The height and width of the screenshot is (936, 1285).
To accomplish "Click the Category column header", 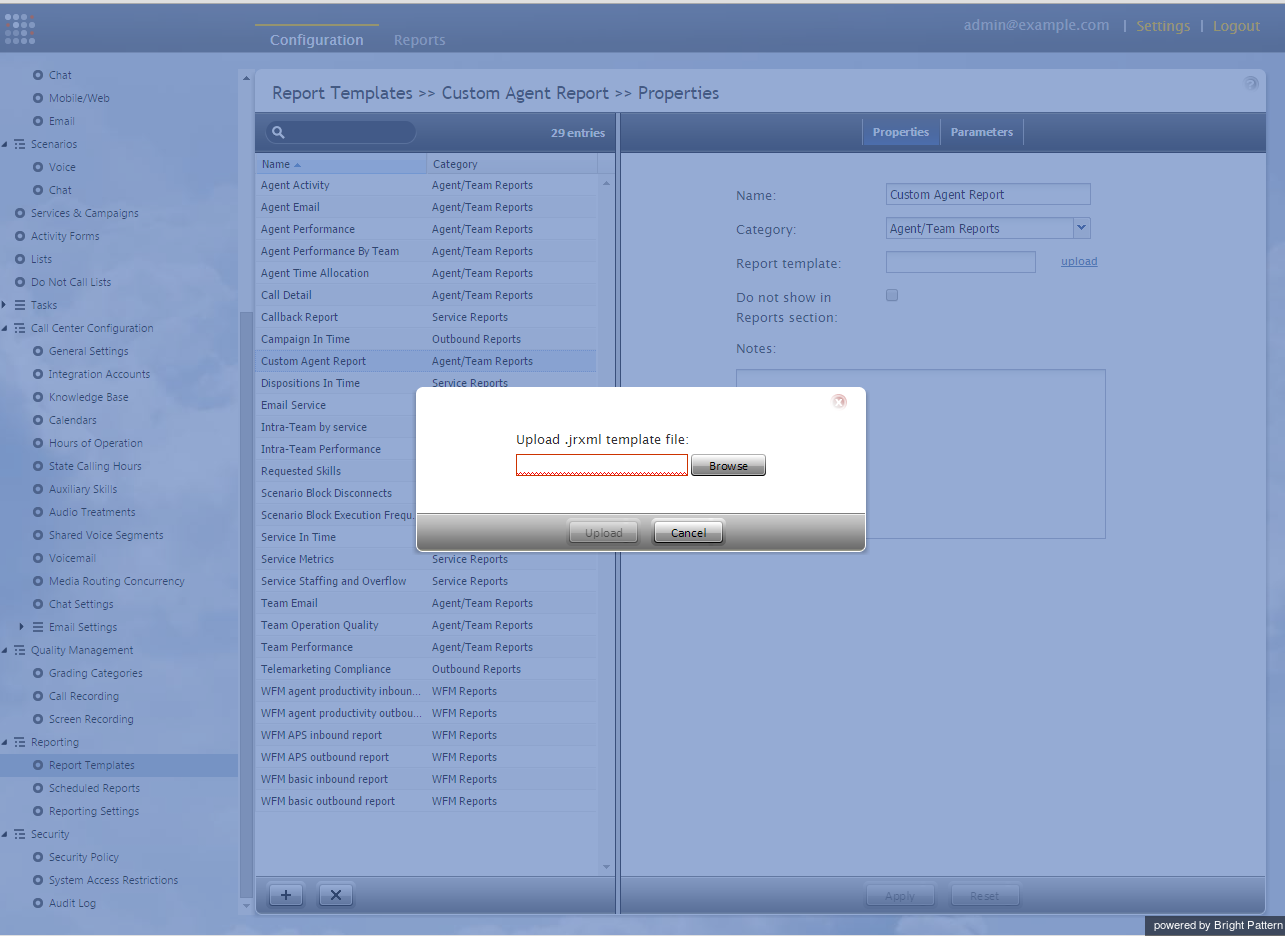I will tap(512, 164).
